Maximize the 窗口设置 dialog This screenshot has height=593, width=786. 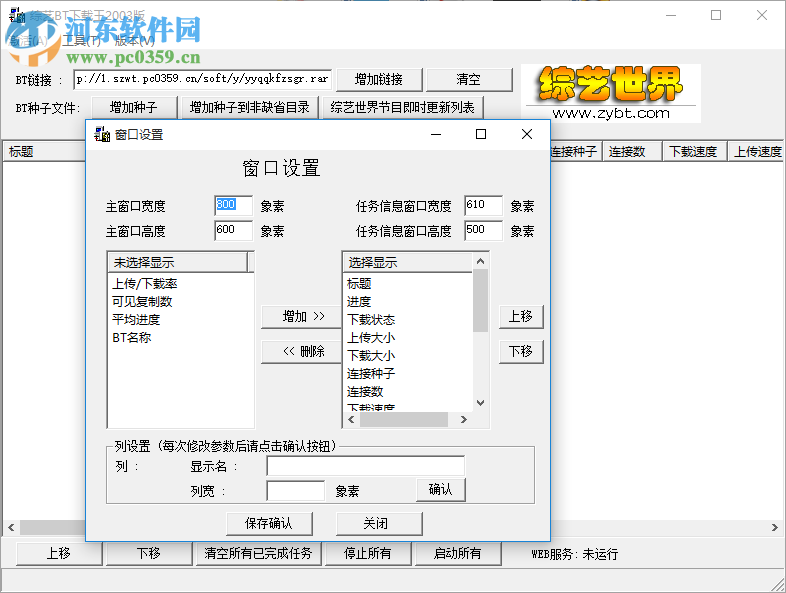point(481,134)
